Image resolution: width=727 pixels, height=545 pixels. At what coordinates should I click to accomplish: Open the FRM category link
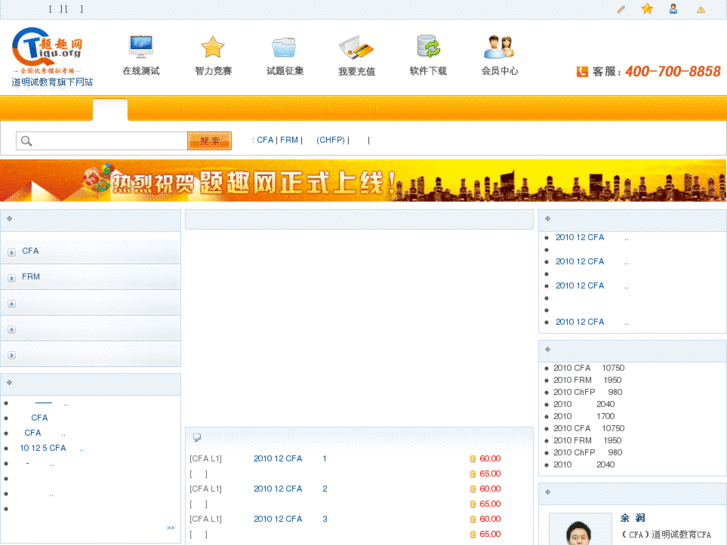[31, 276]
